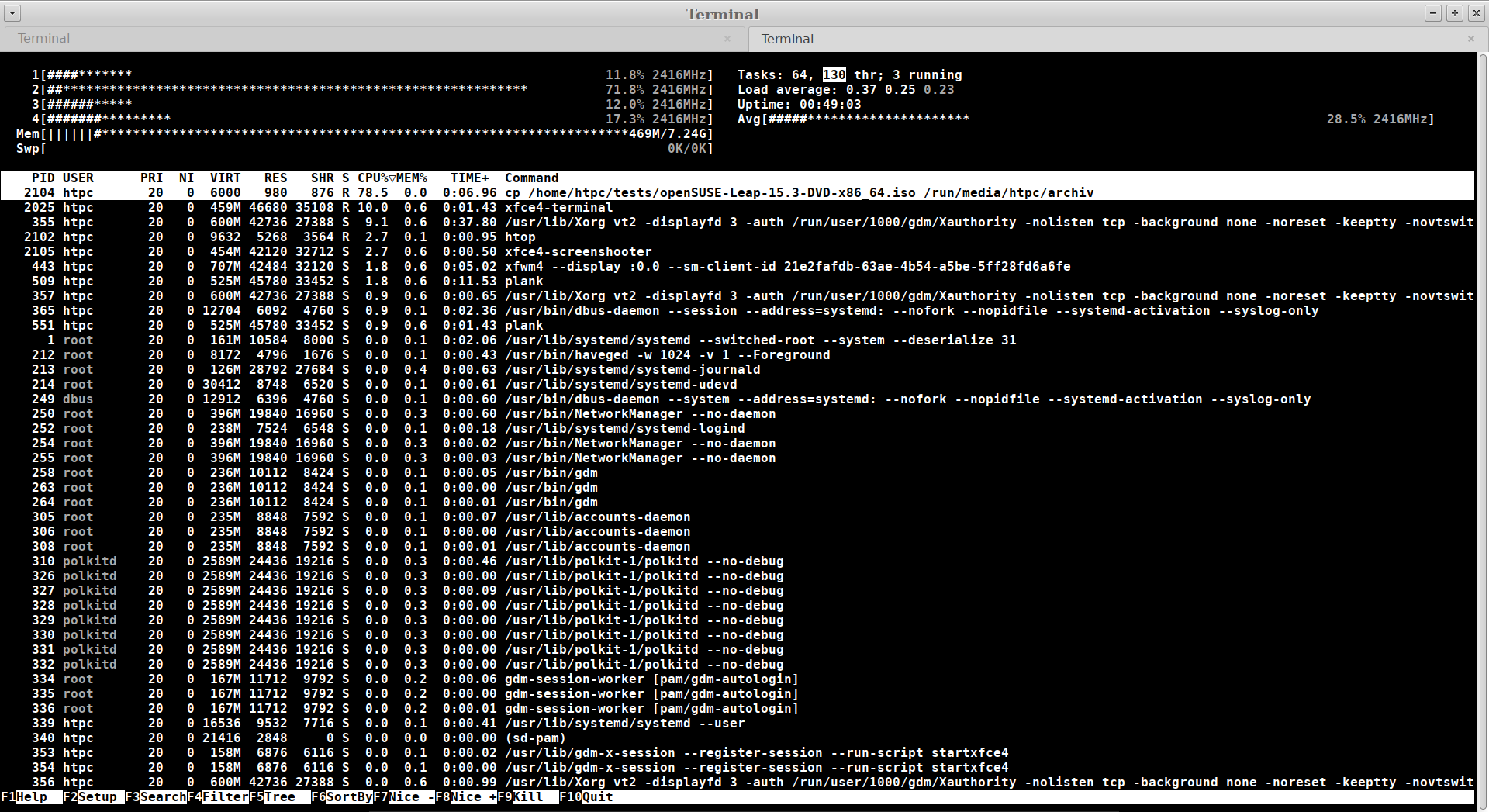Viewport: 1489px width, 812px height.
Task: Open F3 Search in htop
Action: pos(156,796)
